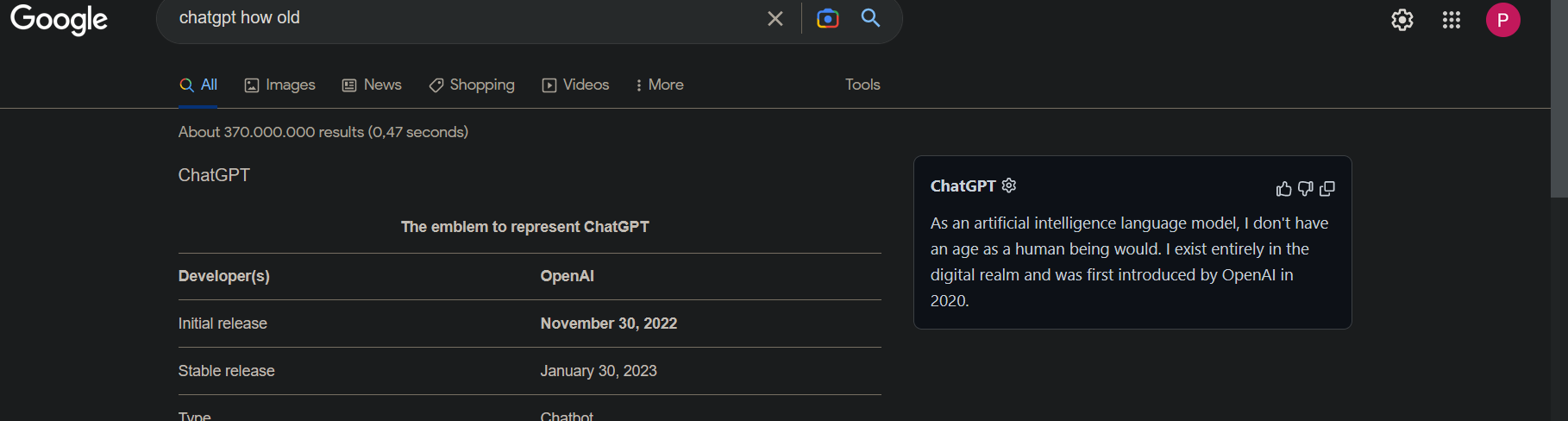The image size is (1568, 421).
Task: Thumbs down the ChatGPT answer
Action: [1305, 188]
